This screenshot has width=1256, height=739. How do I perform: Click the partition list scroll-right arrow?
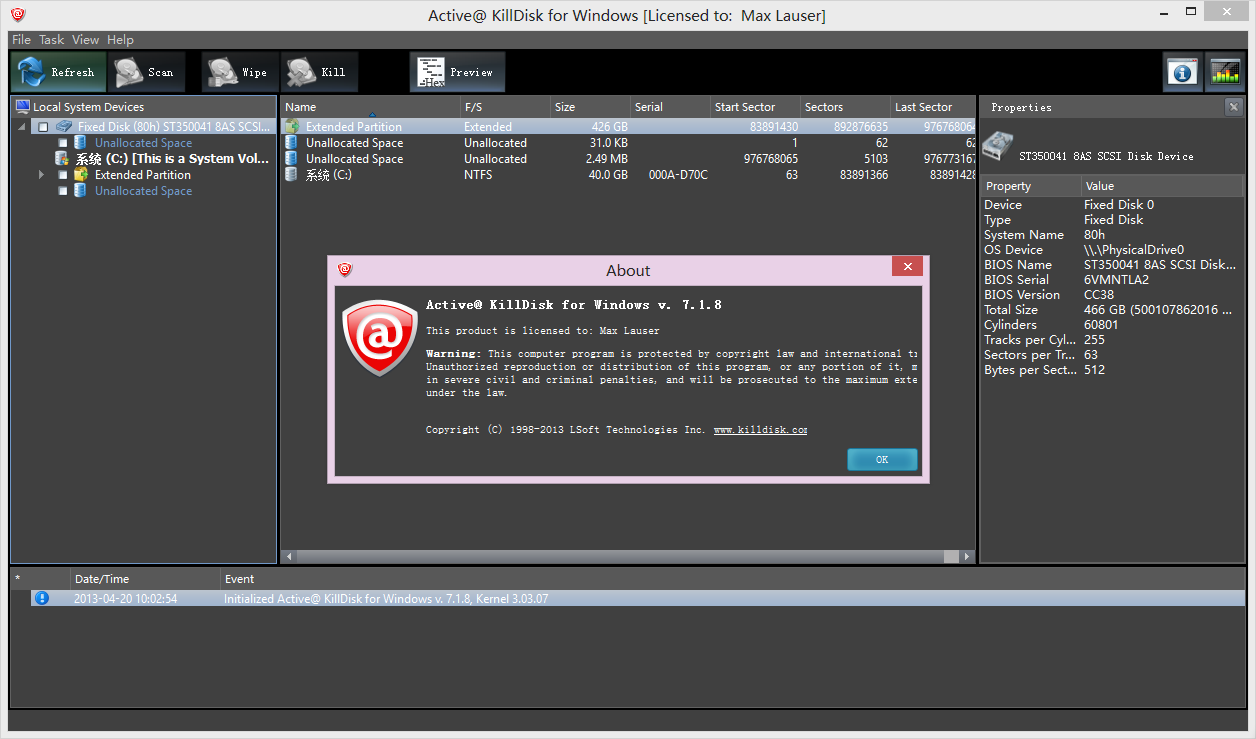(x=966, y=556)
